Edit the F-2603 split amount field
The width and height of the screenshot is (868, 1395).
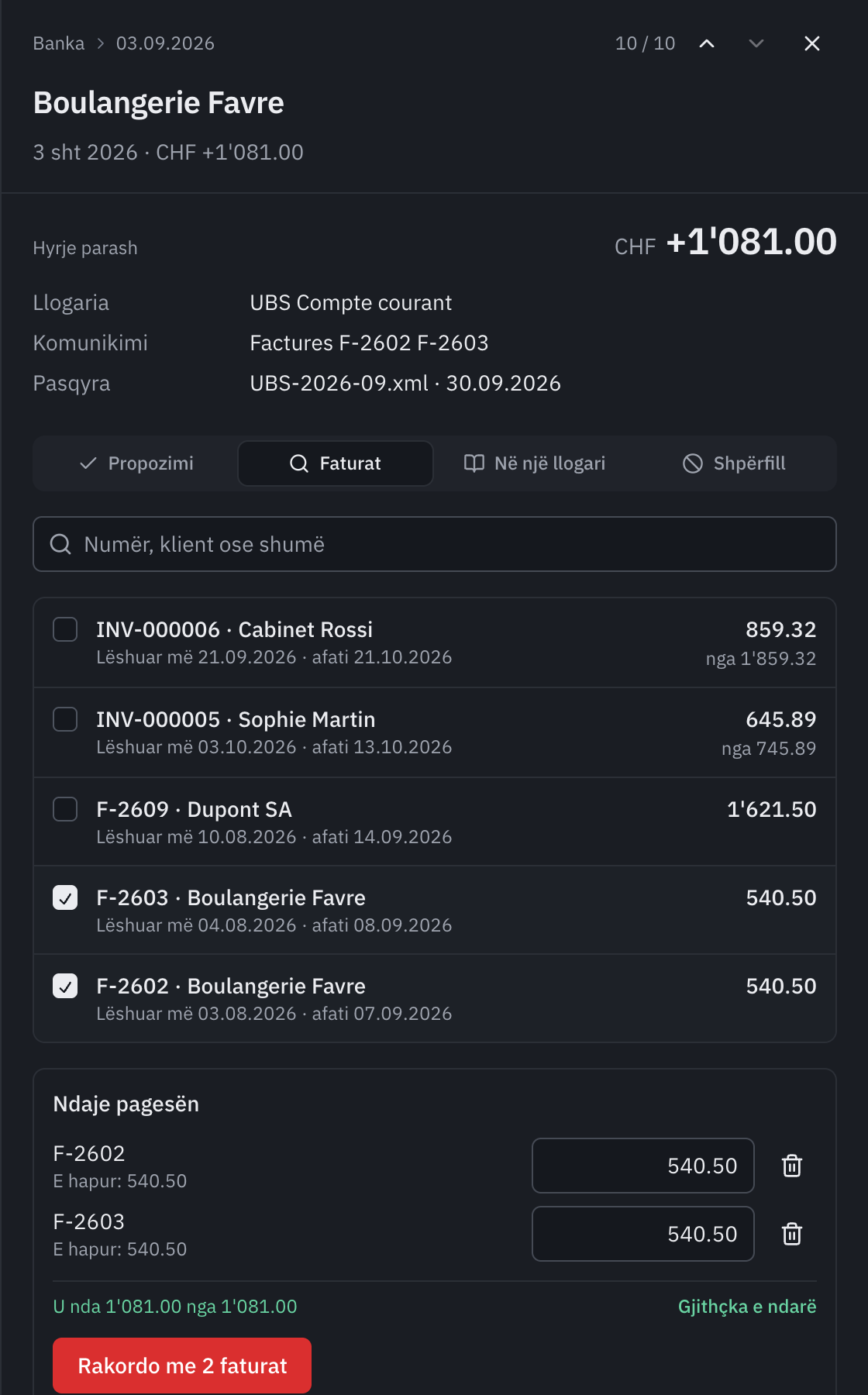point(643,1234)
